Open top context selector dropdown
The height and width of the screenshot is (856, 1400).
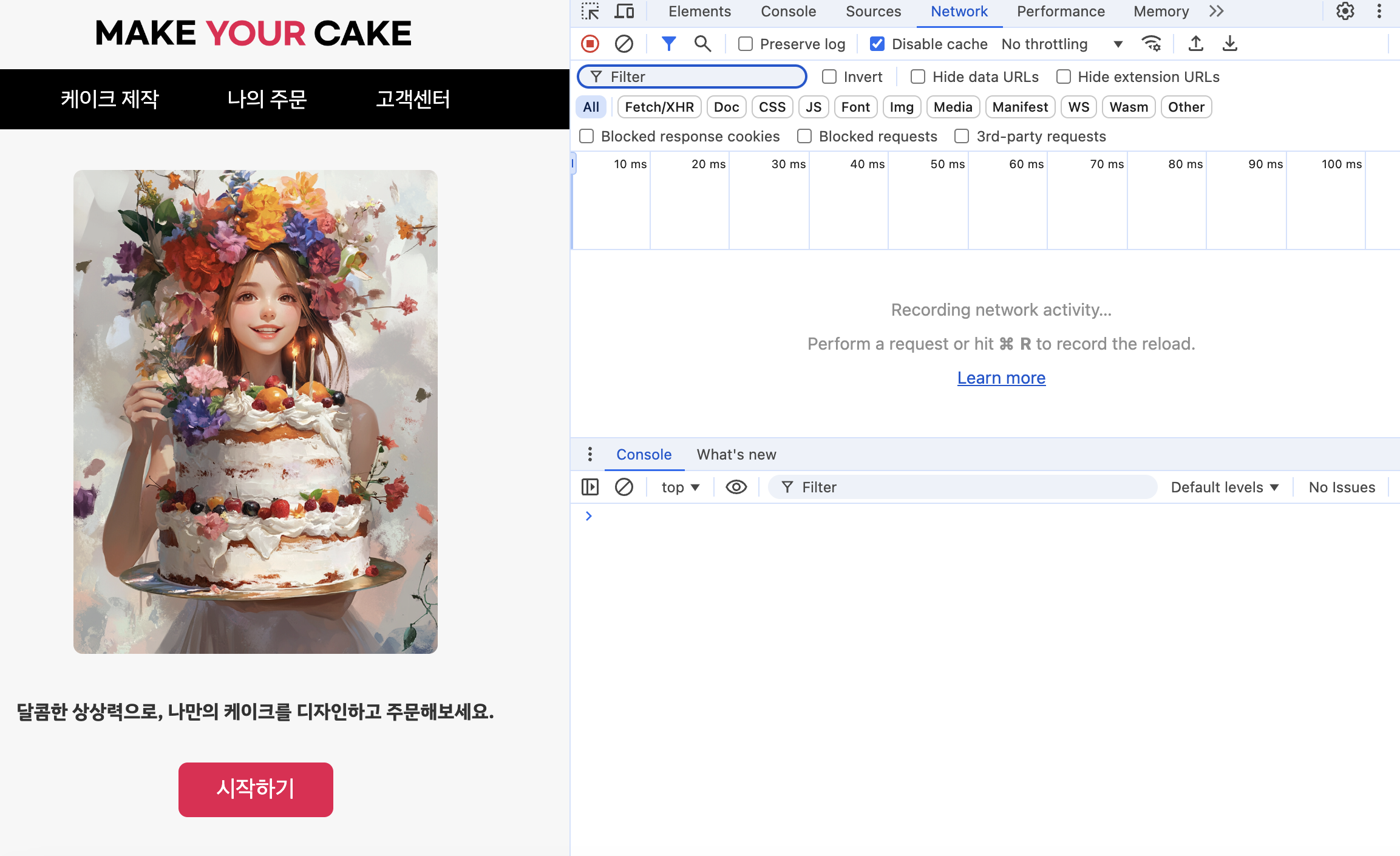[x=680, y=487]
